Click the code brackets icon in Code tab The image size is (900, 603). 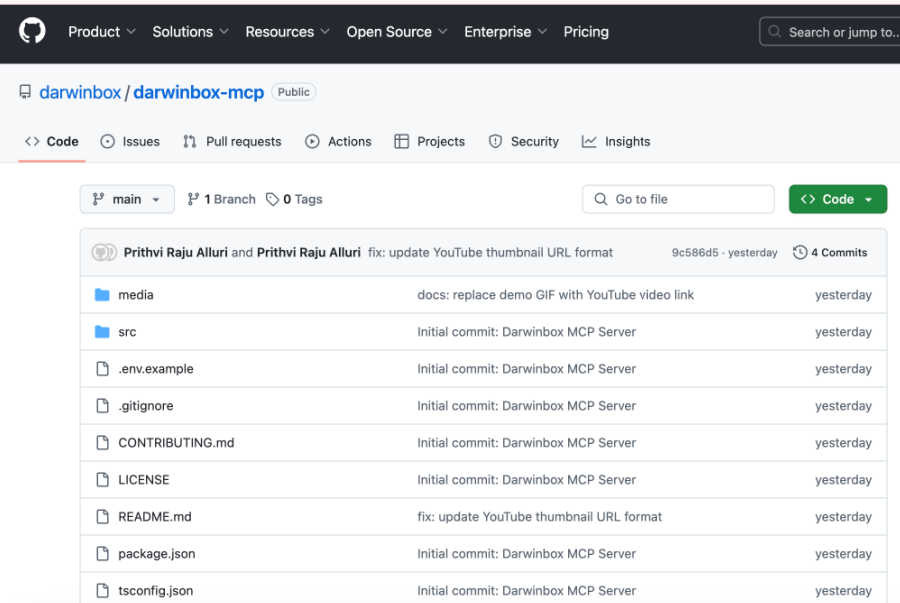(x=32, y=142)
